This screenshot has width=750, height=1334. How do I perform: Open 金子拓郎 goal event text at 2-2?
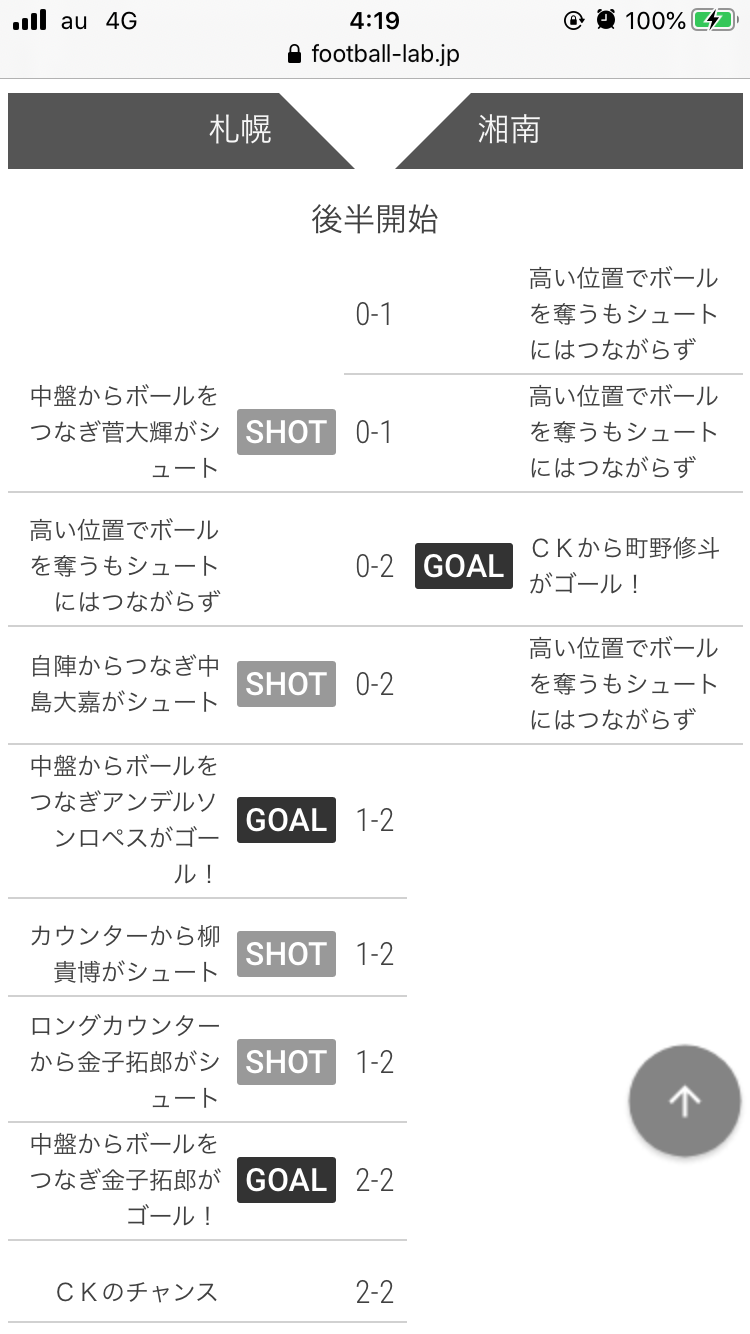pos(125,1180)
